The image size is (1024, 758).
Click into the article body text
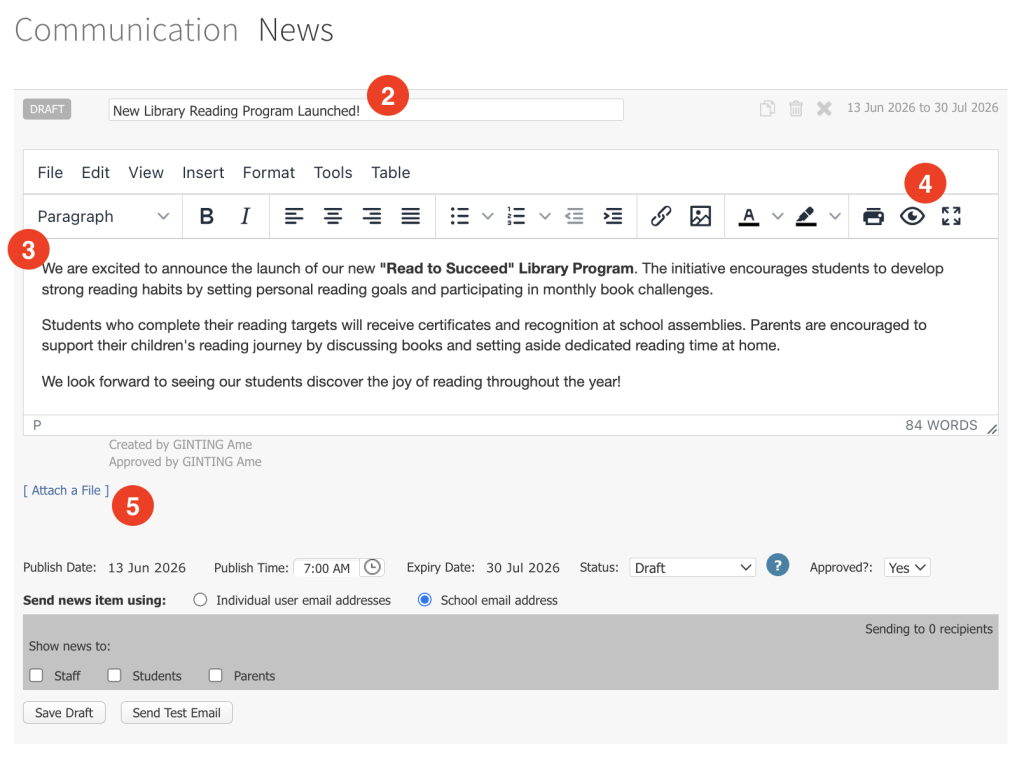pos(511,325)
